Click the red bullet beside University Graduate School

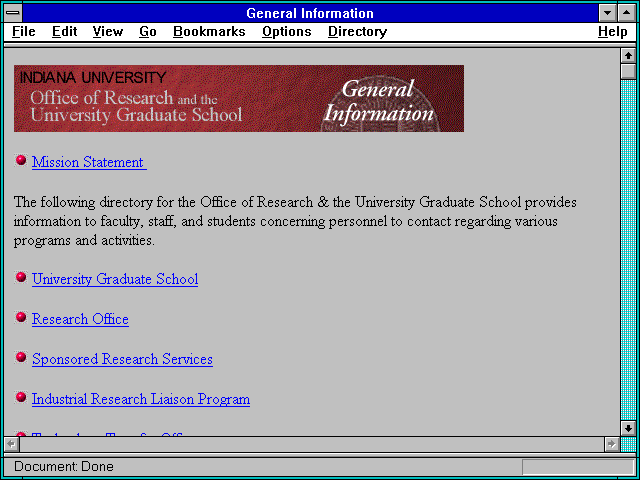(21, 277)
